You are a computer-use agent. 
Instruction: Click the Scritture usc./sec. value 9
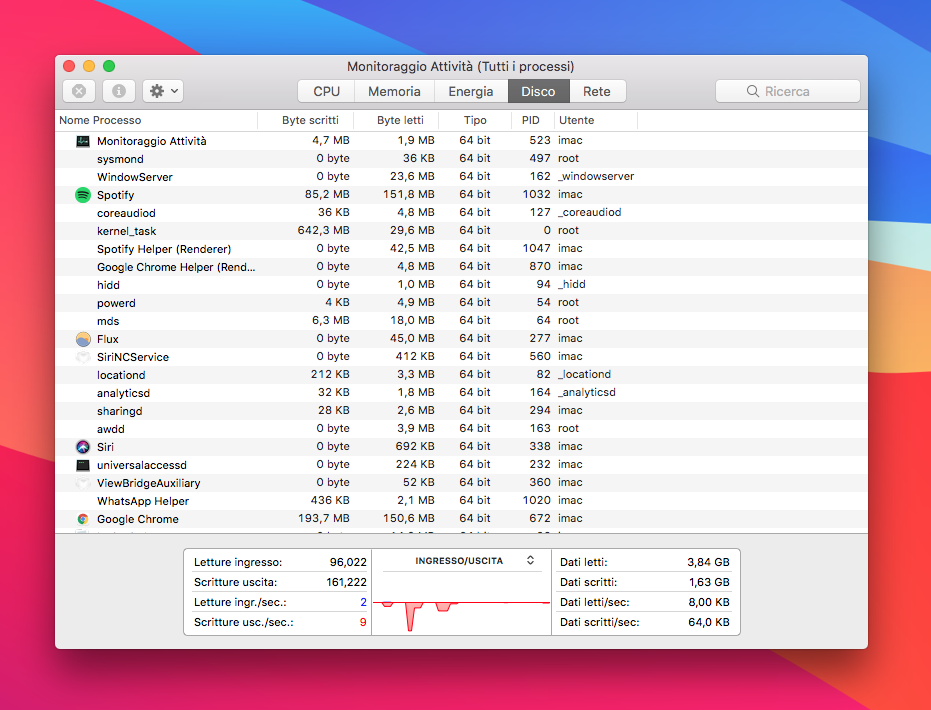(363, 623)
